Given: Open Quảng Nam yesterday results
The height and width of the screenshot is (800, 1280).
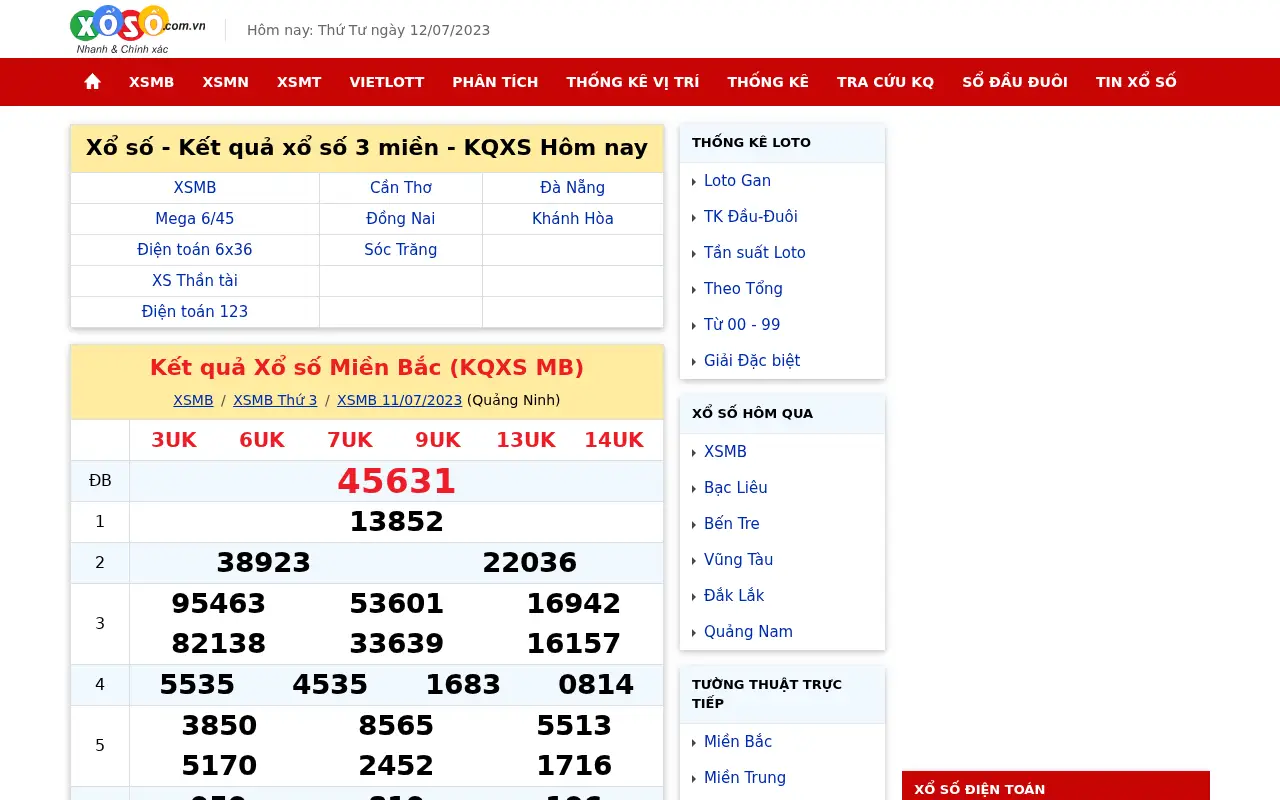Looking at the screenshot, I should pos(748,632).
